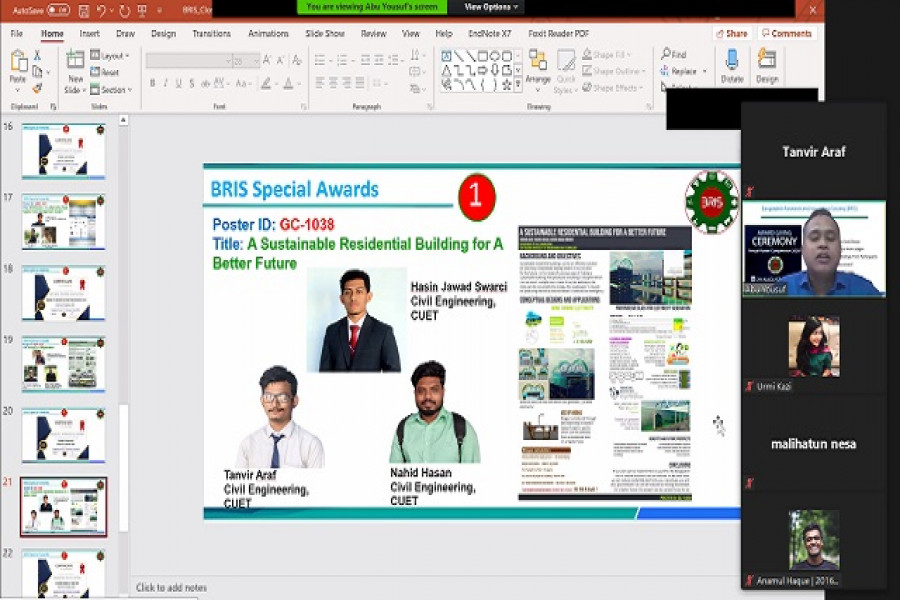The width and height of the screenshot is (900, 600).
Task: Apply bold formatting with the Bold icon
Action: [153, 80]
